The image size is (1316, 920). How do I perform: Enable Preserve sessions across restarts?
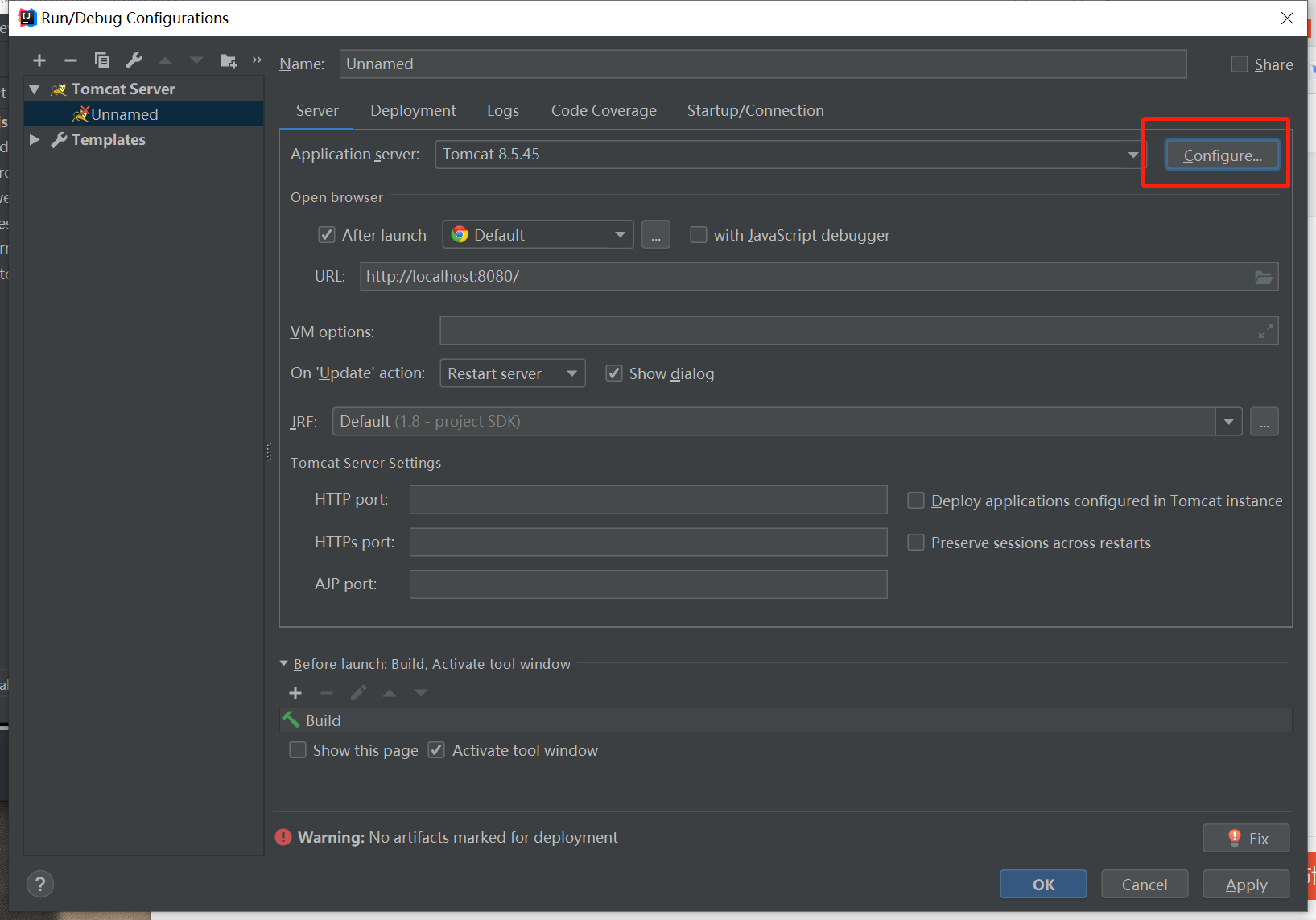[916, 543]
